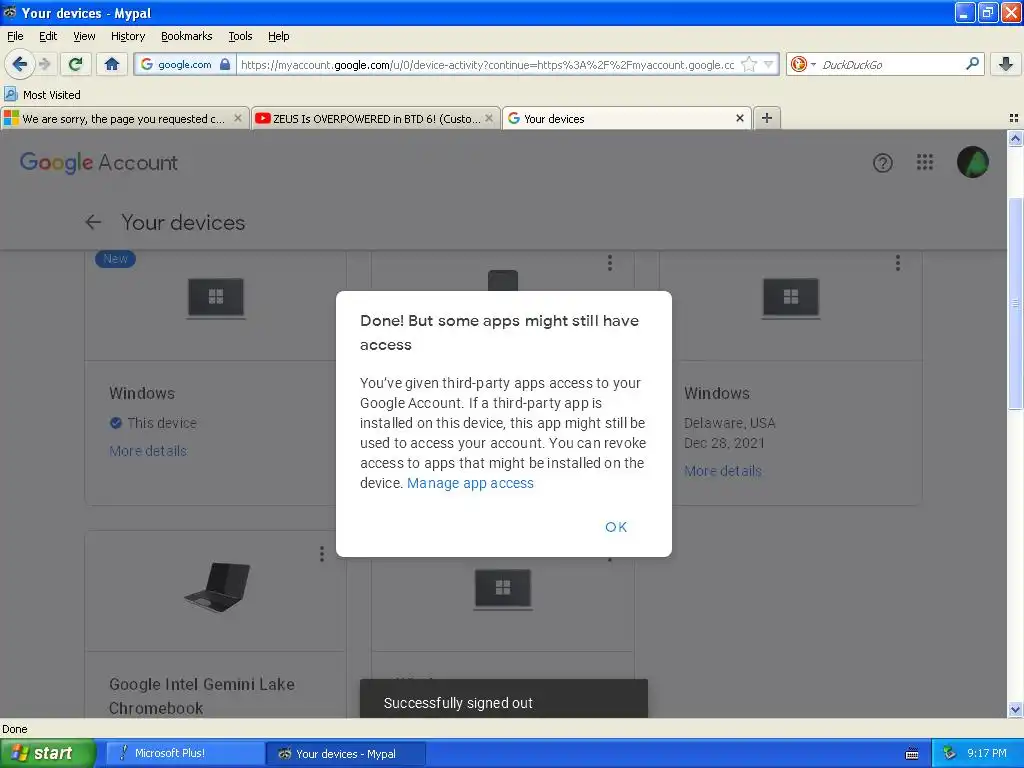Click the URL address field
The height and width of the screenshot is (768, 1024).
click(x=488, y=64)
